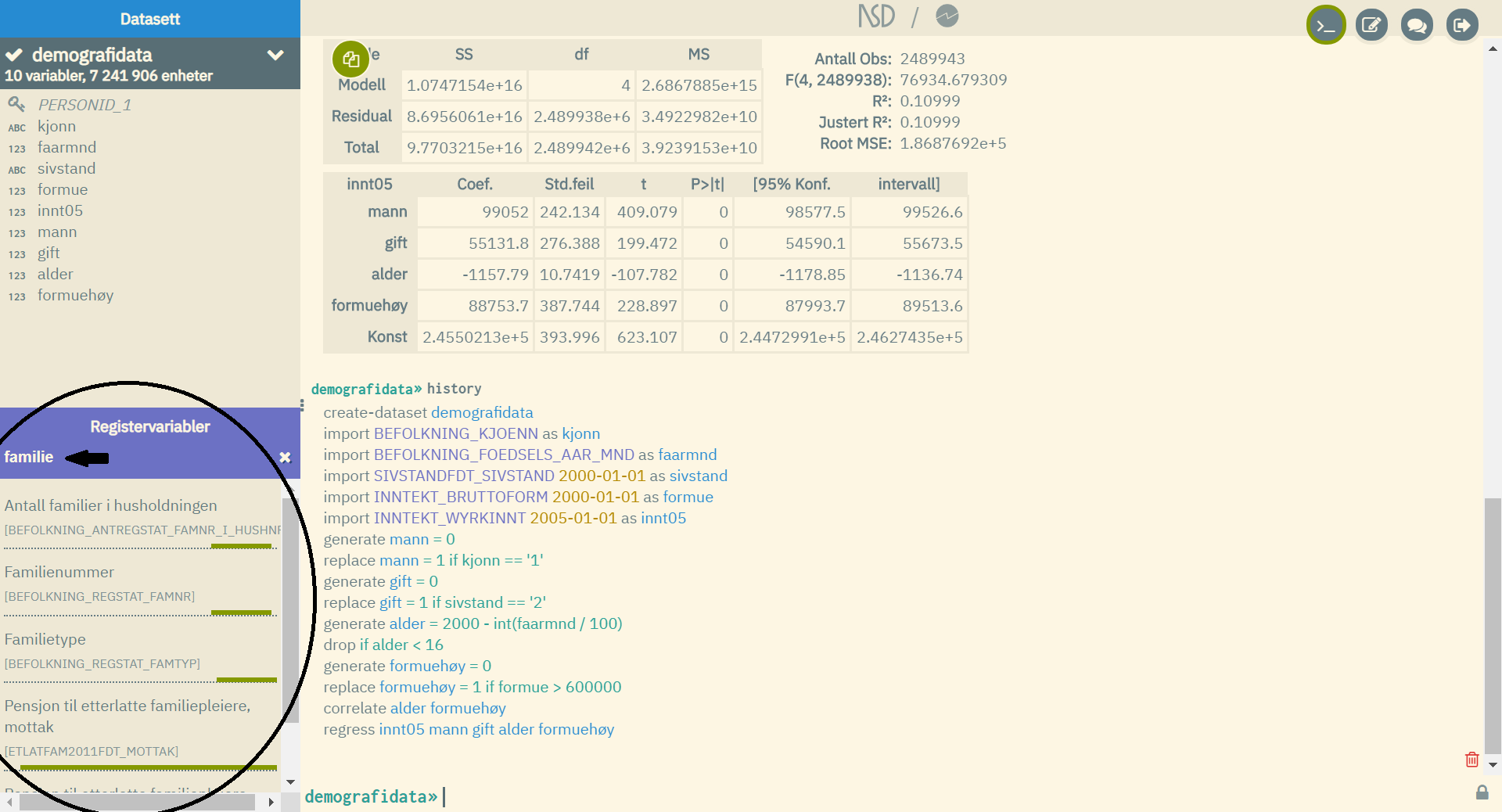Click the Registervariabler panel header
Viewport: 1502px width, 812px height.
tap(149, 426)
